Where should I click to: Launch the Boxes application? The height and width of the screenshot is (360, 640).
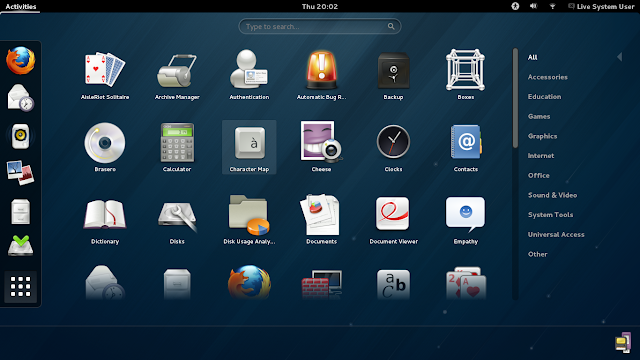click(x=465, y=75)
